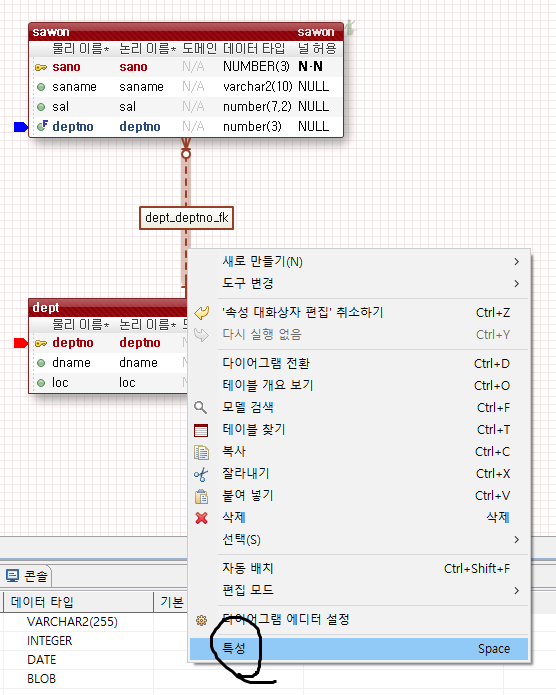
Task: Select the DATE row
Action: (x=42, y=660)
